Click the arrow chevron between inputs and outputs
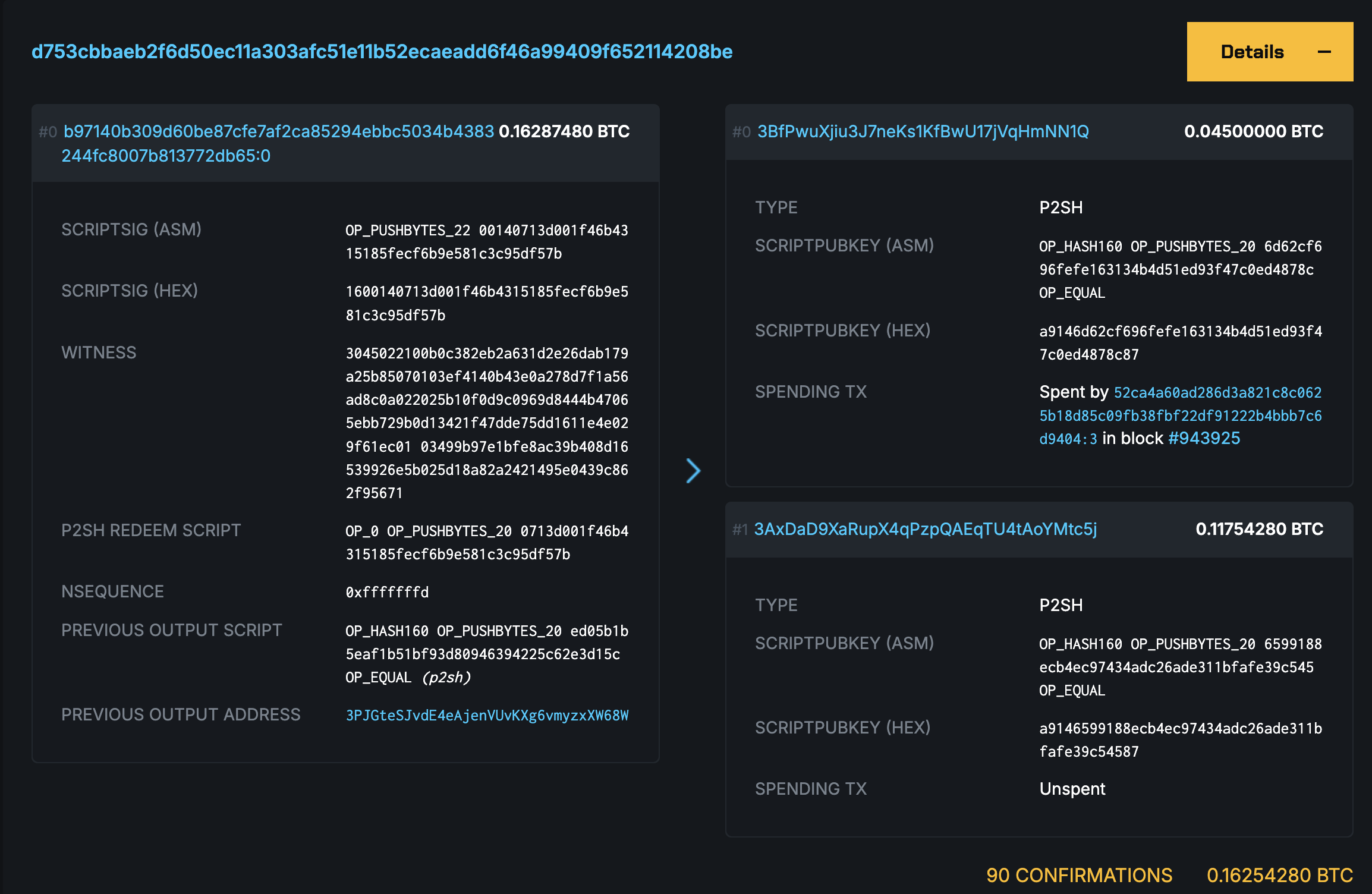This screenshot has width=1372, height=894. click(693, 471)
